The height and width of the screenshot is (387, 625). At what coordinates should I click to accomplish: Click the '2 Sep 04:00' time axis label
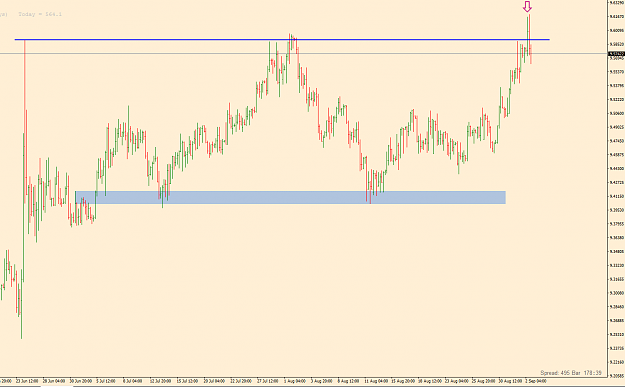click(536, 381)
